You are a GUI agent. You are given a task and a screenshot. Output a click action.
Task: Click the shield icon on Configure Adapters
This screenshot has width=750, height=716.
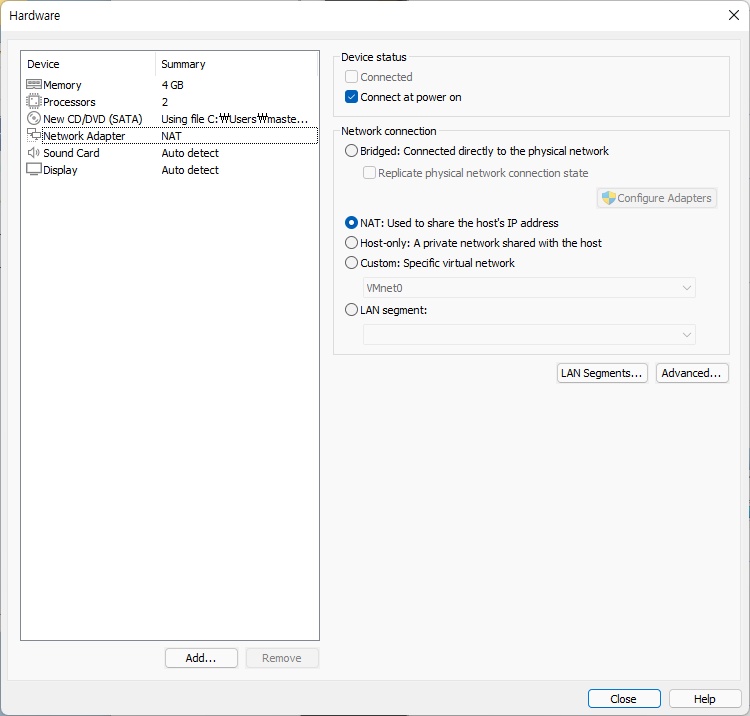tap(608, 198)
